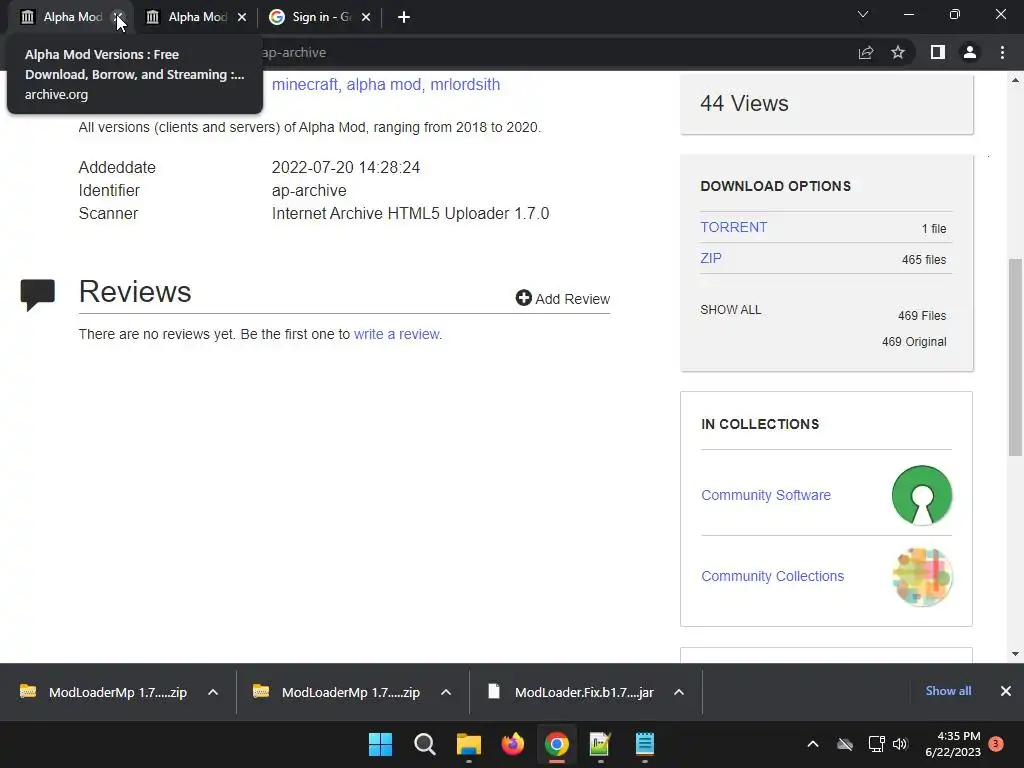Close the downloads bar
Screen dimensions: 1024x768
(x=1006, y=691)
